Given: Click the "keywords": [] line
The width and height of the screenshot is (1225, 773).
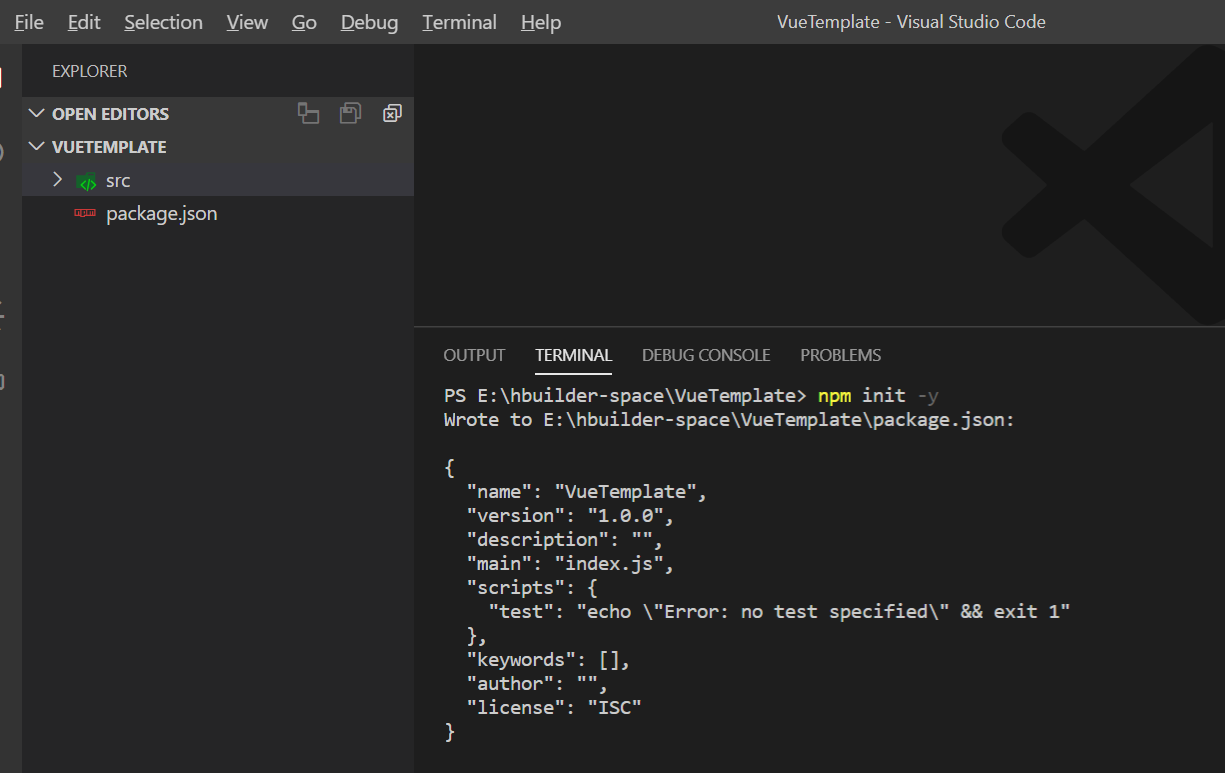Looking at the screenshot, I should tap(548, 660).
